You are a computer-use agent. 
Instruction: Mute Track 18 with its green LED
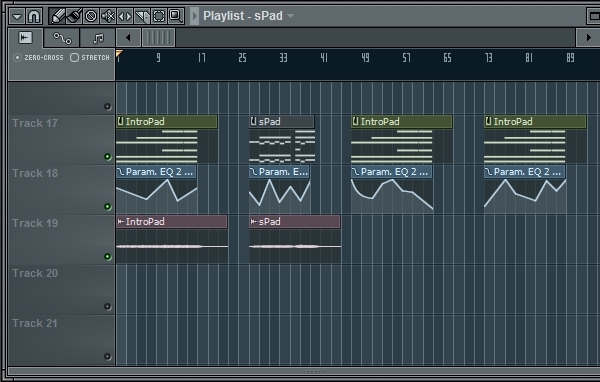(108, 207)
